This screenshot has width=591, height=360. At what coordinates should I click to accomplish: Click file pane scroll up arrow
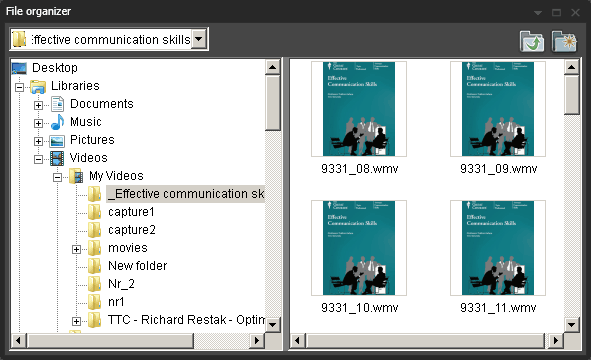(x=571, y=67)
